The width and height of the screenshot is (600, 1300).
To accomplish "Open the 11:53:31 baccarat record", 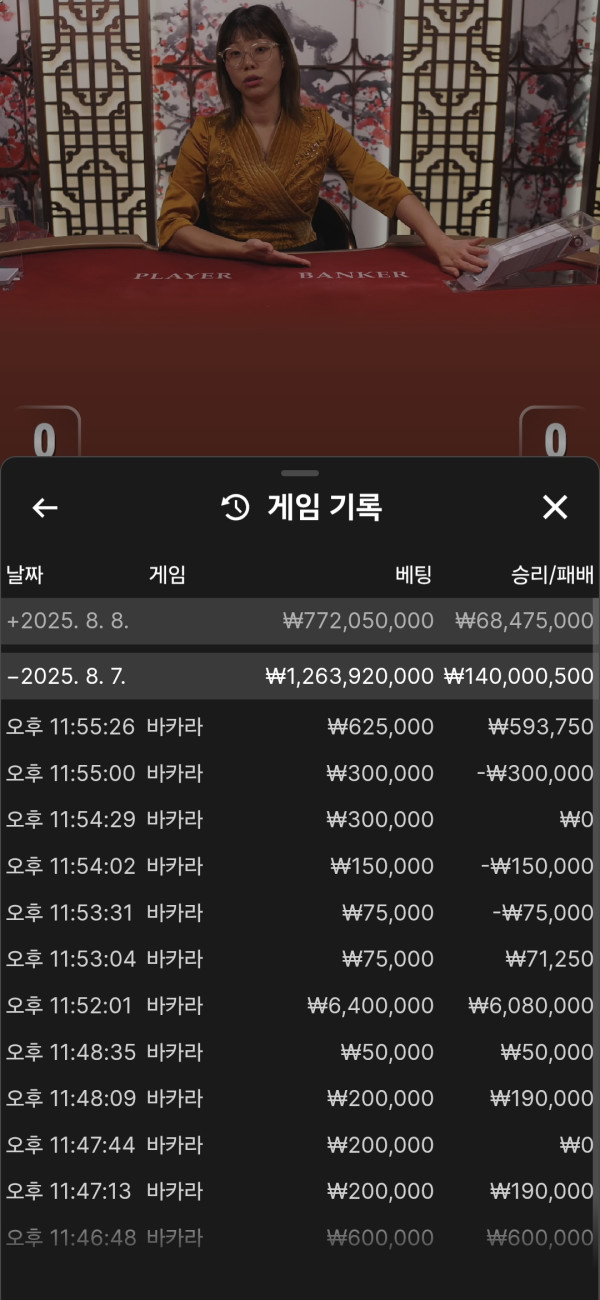I will click(x=300, y=913).
